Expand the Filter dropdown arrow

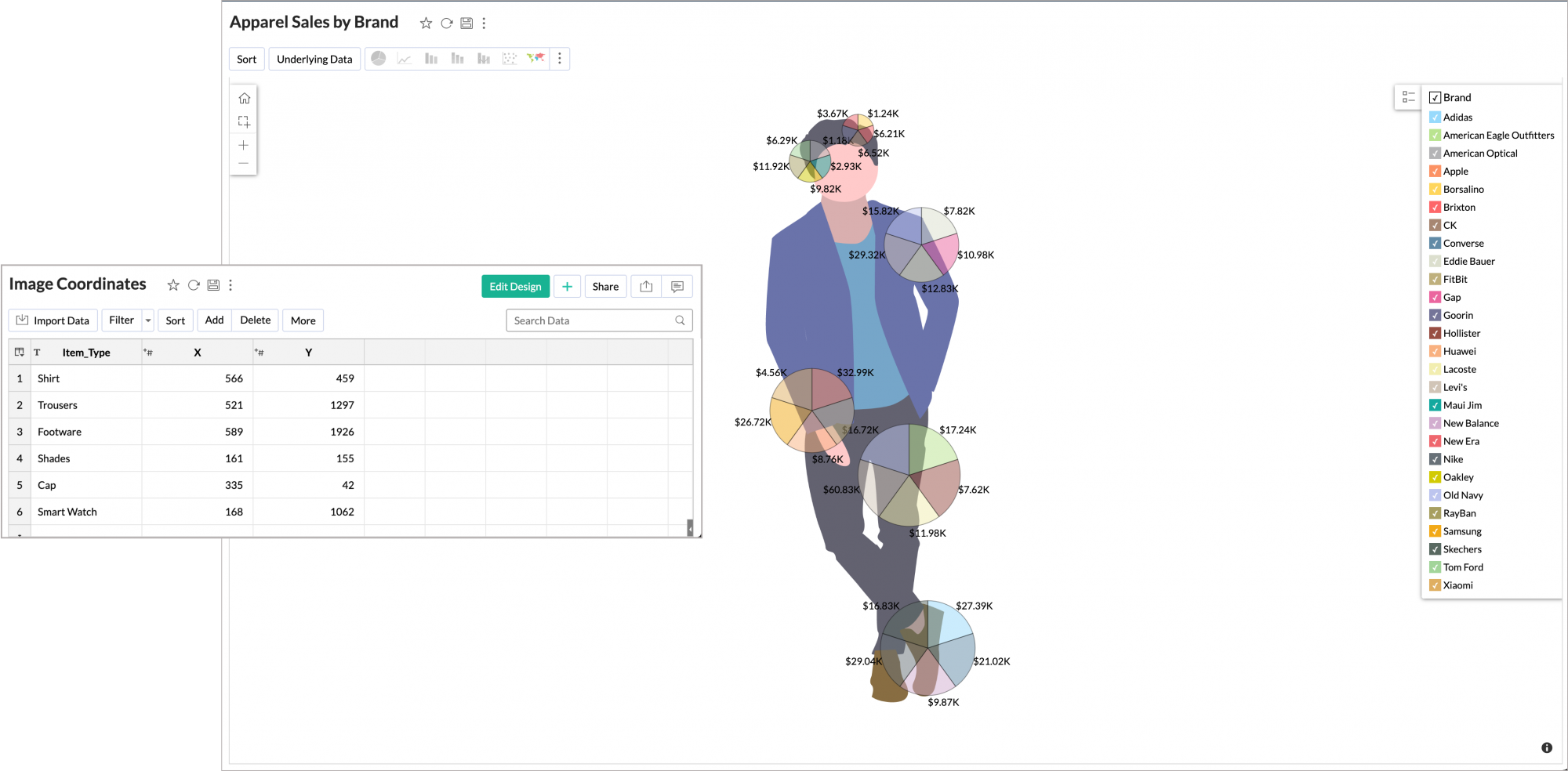(148, 320)
